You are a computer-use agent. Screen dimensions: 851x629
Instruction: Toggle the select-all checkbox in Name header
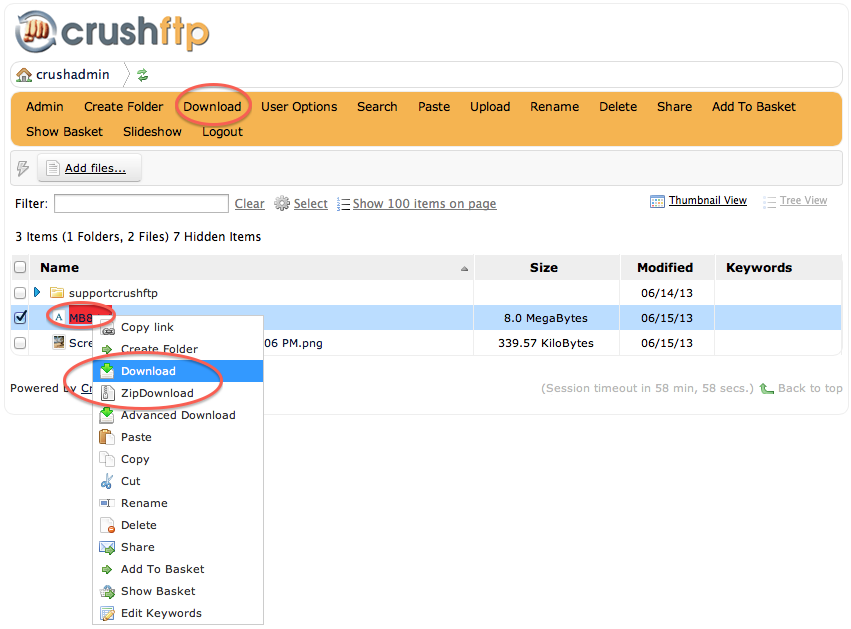(x=20, y=267)
